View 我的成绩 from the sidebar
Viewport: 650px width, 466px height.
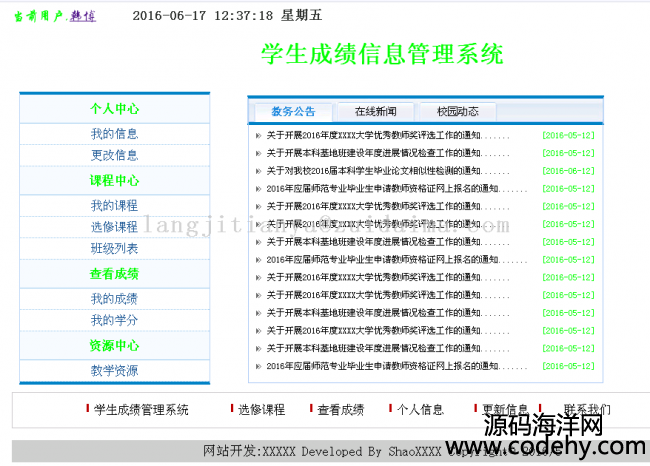pyautogui.click(x=114, y=299)
